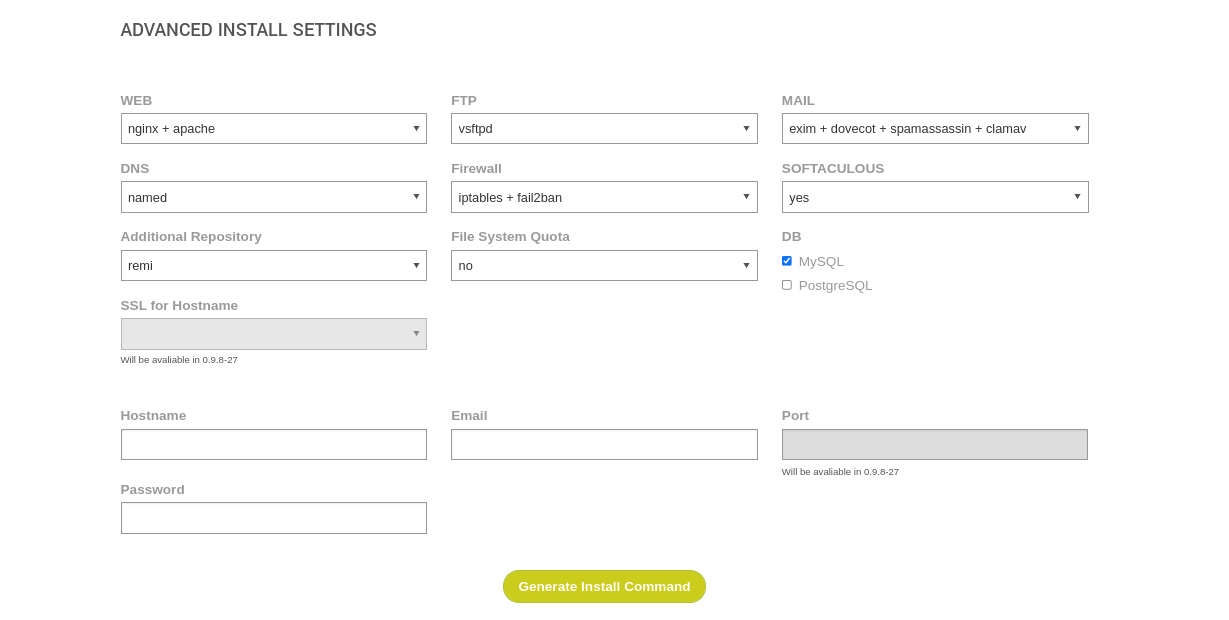The height and width of the screenshot is (620, 1229).
Task: Focus the Password input field
Action: click(274, 518)
